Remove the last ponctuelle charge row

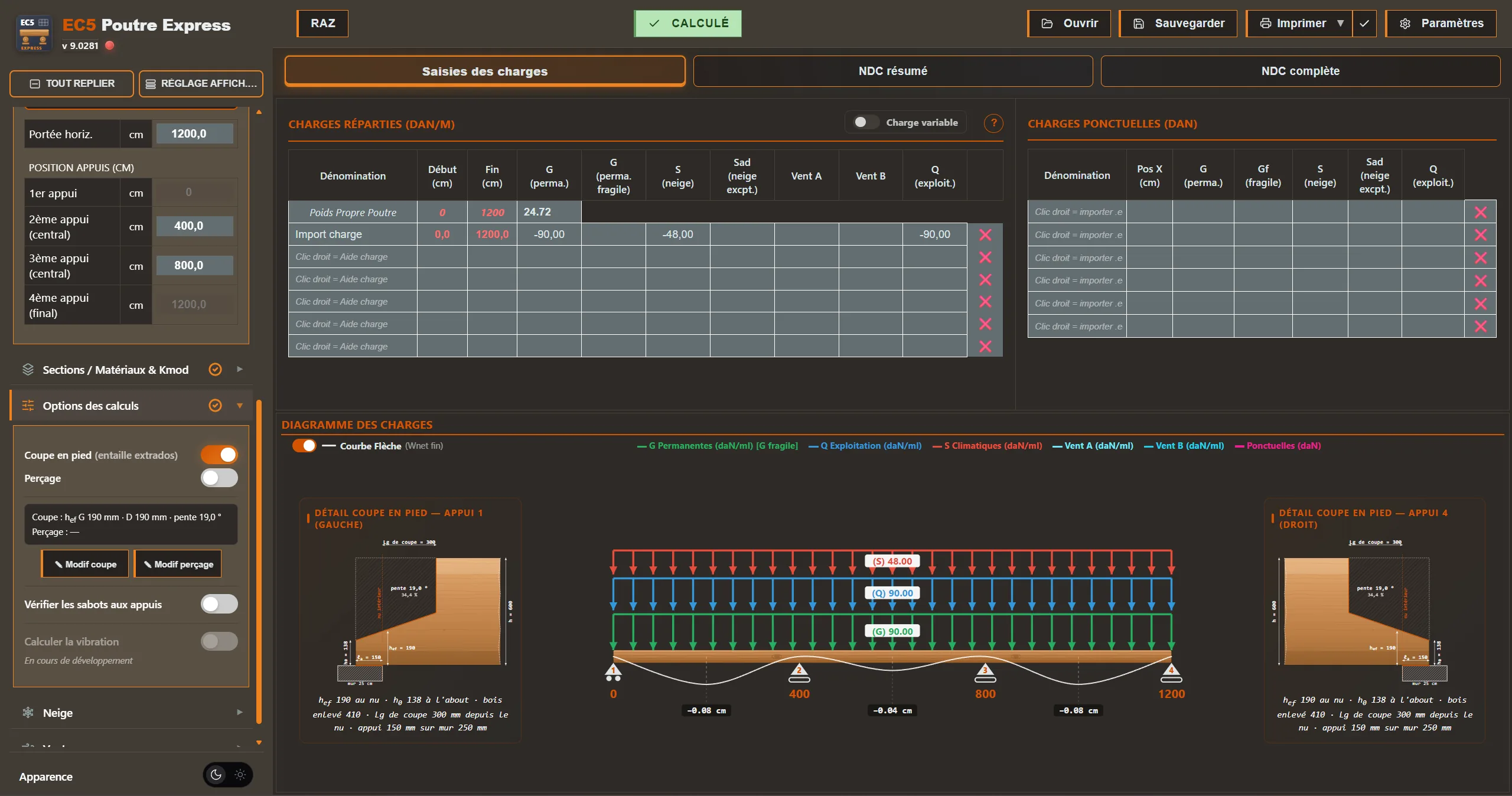click(1480, 327)
